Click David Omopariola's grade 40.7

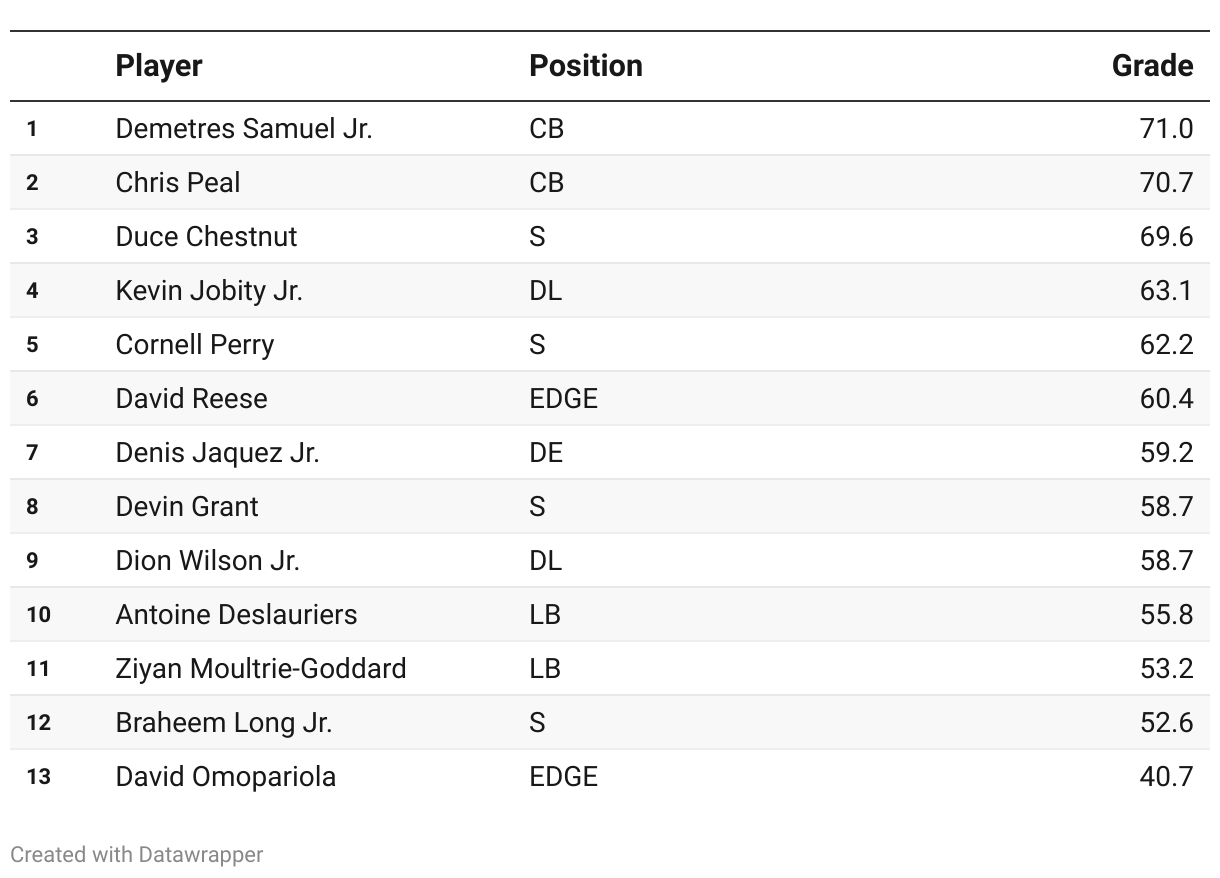point(1166,776)
